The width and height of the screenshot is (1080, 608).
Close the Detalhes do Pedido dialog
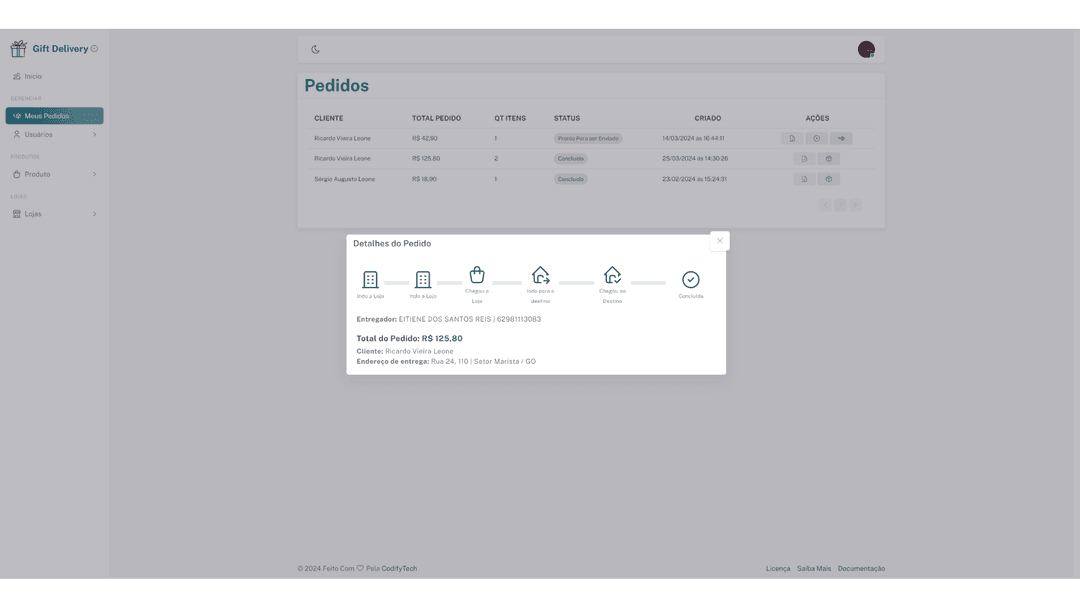(x=719, y=241)
